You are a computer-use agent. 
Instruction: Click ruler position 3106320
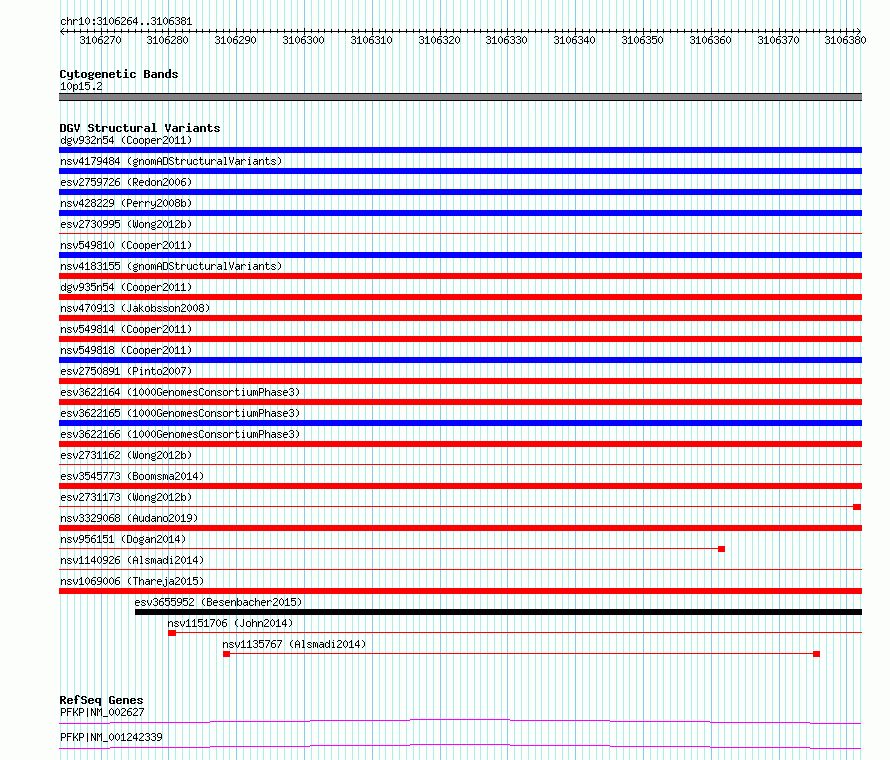439,40
